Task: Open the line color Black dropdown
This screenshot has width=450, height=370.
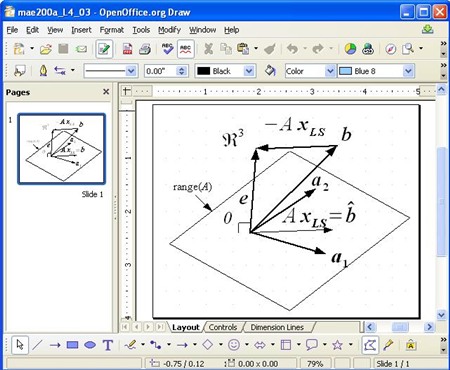Action: (x=249, y=71)
